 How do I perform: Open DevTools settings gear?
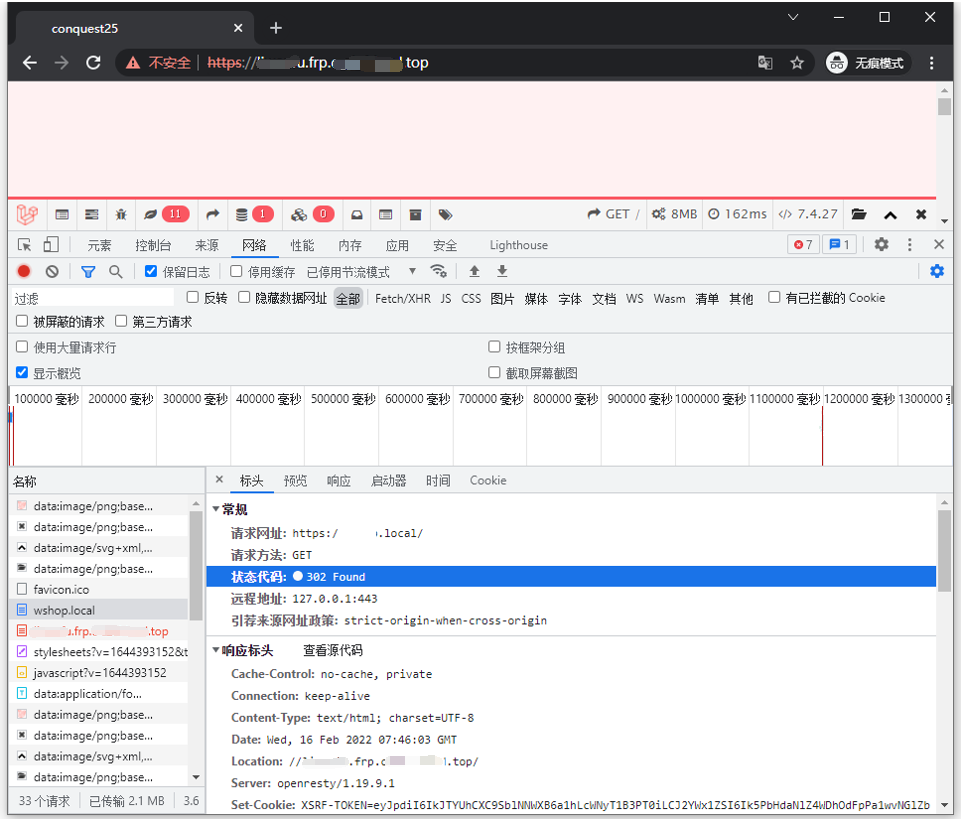coord(881,245)
